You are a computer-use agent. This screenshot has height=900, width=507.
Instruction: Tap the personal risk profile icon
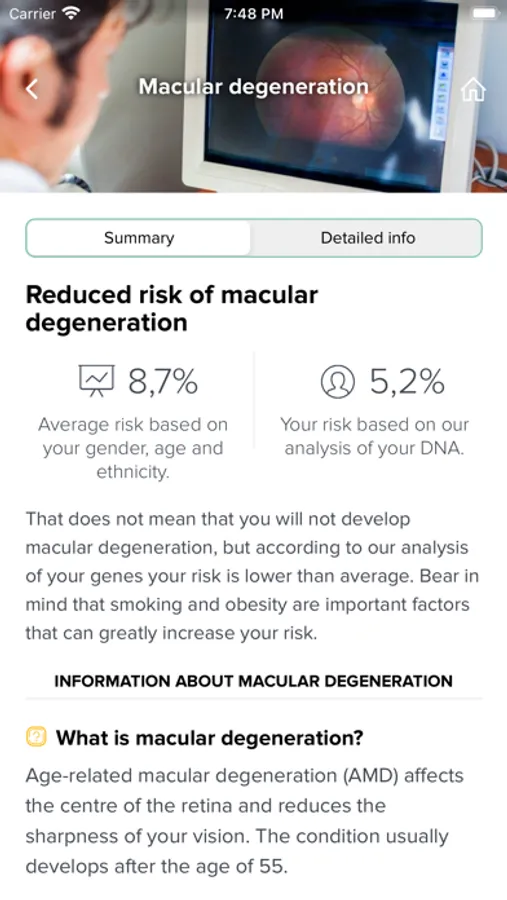[338, 382]
